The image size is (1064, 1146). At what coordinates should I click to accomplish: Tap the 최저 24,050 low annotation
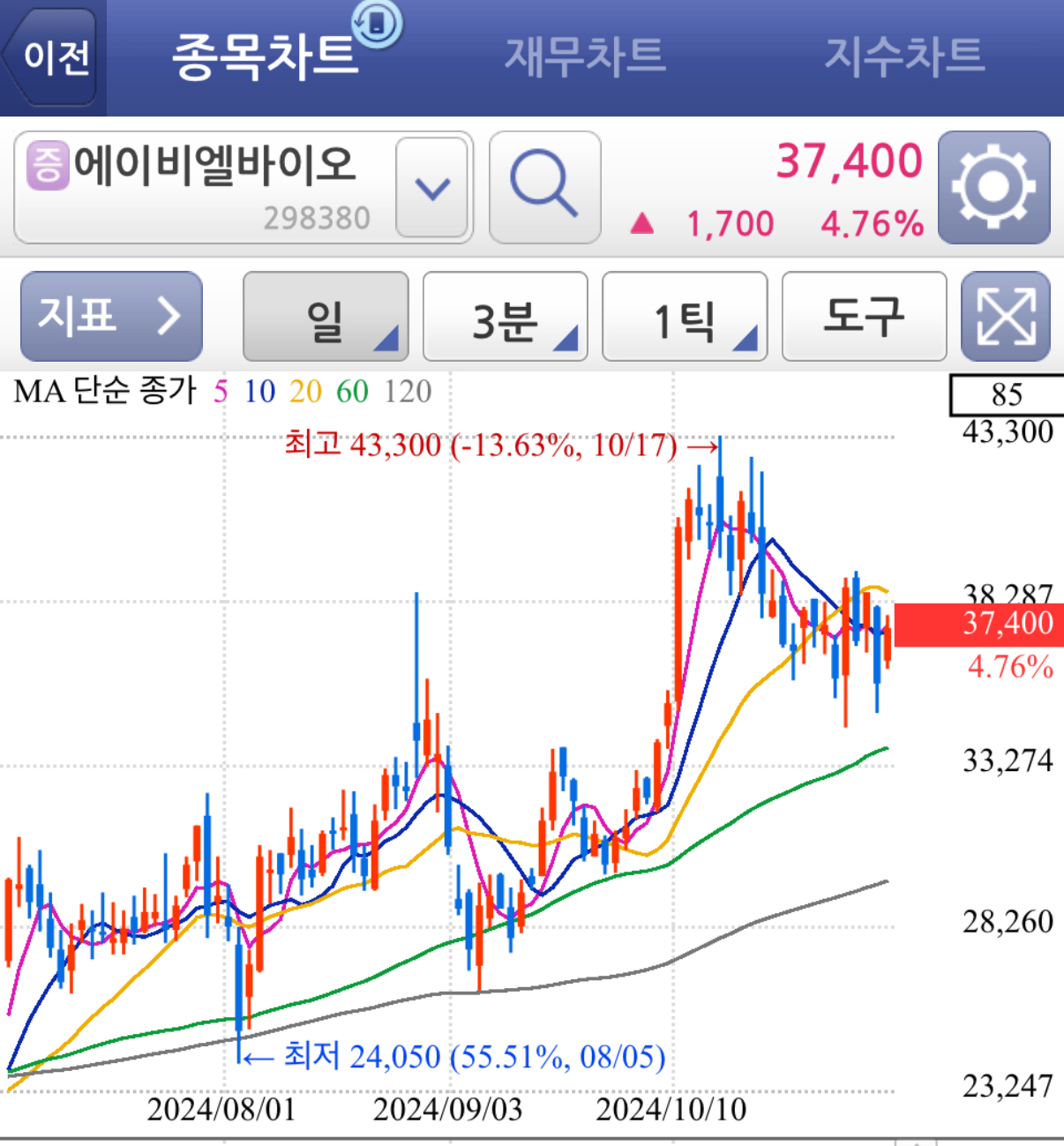click(453, 1055)
